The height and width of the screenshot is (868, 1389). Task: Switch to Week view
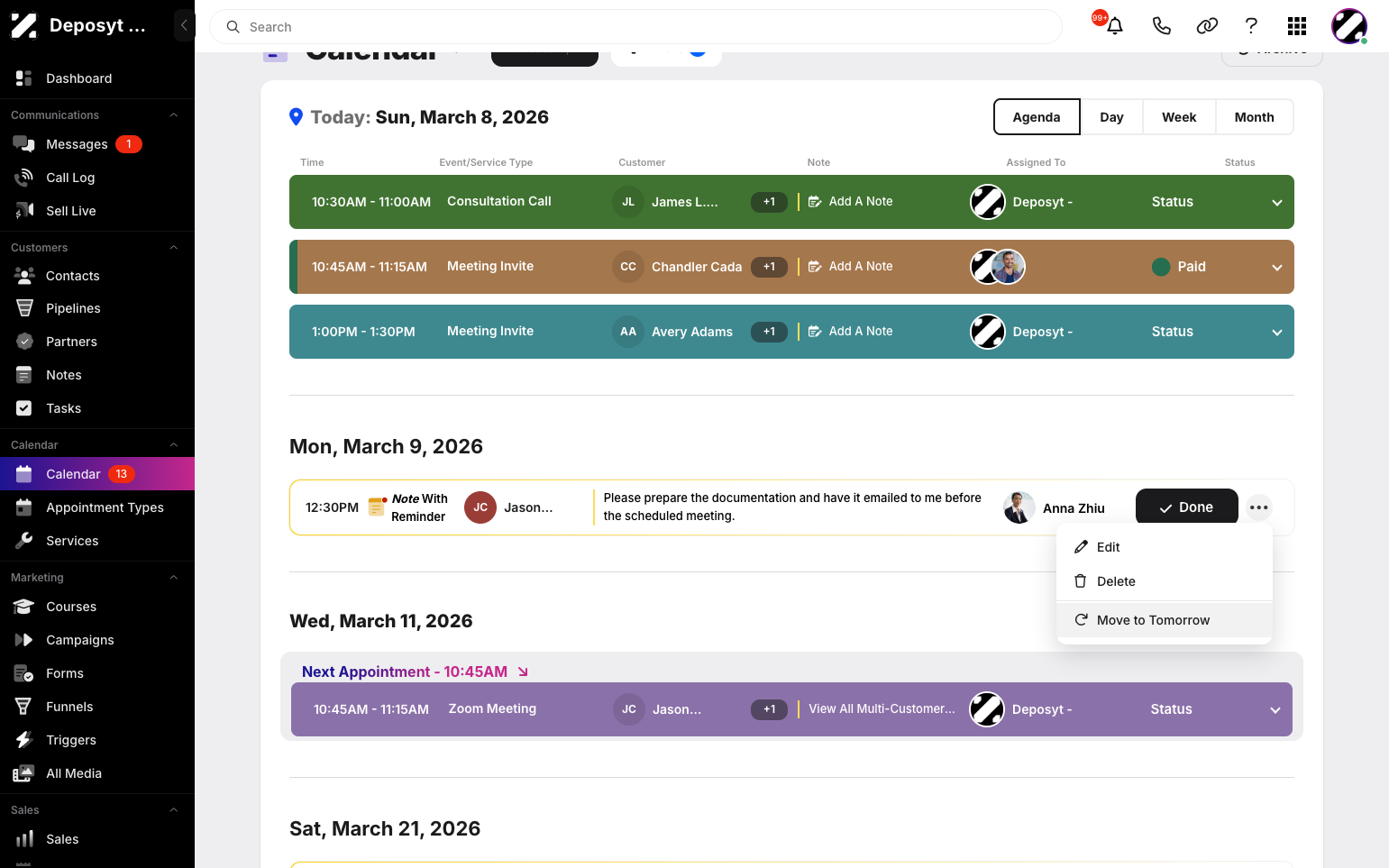coord(1179,117)
